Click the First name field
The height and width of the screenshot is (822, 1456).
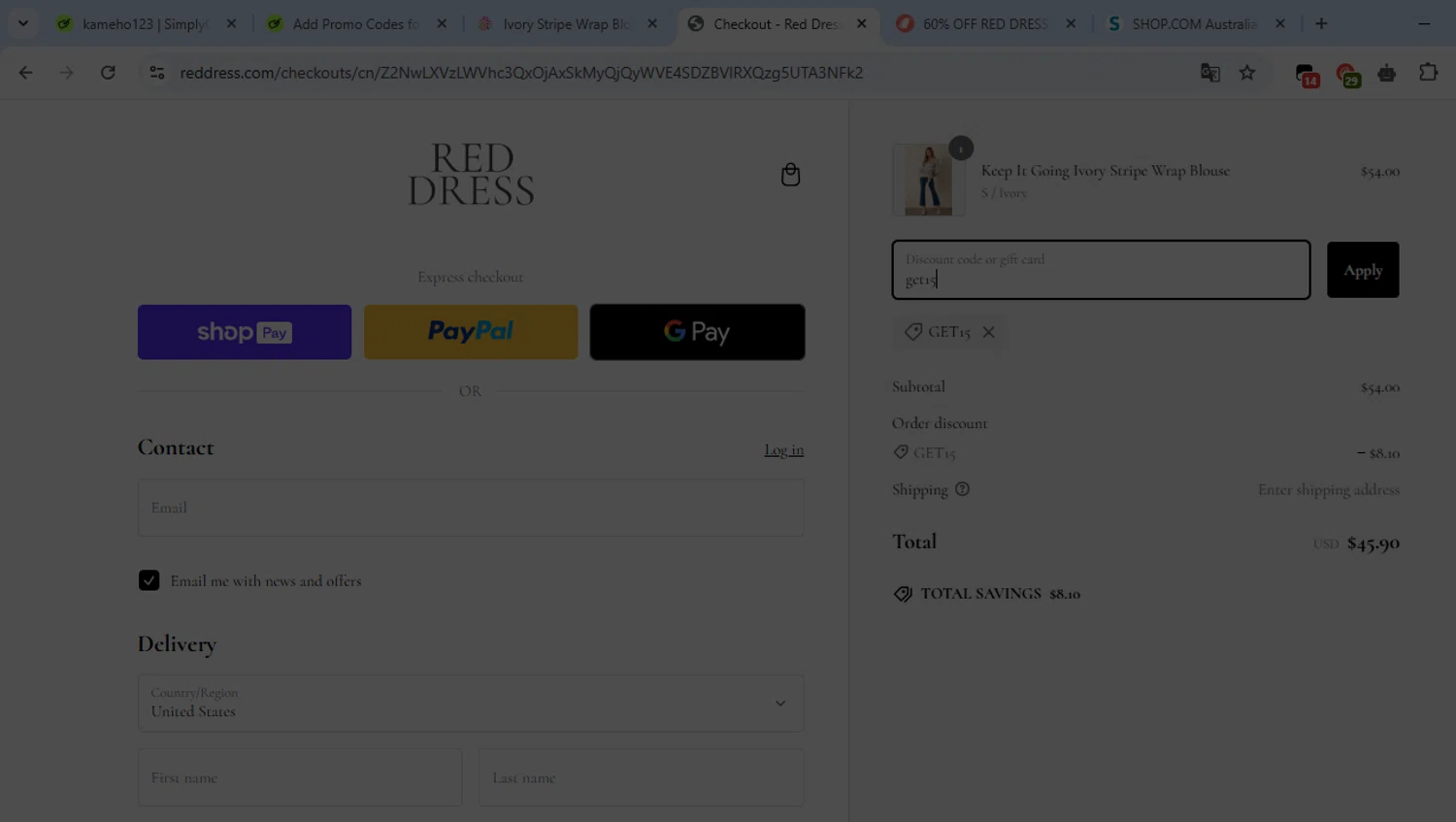(x=300, y=777)
